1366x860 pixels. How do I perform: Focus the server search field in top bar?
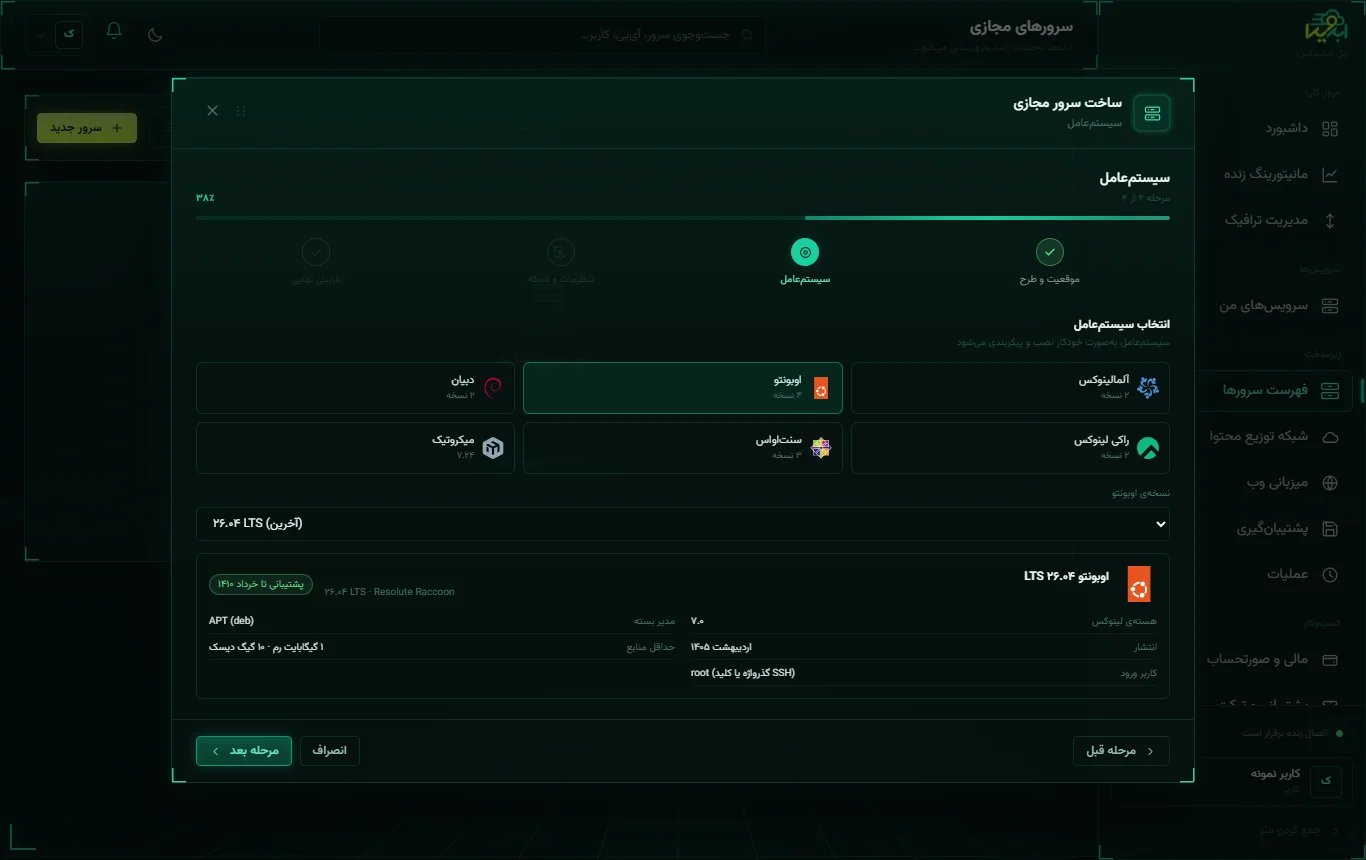tap(542, 35)
